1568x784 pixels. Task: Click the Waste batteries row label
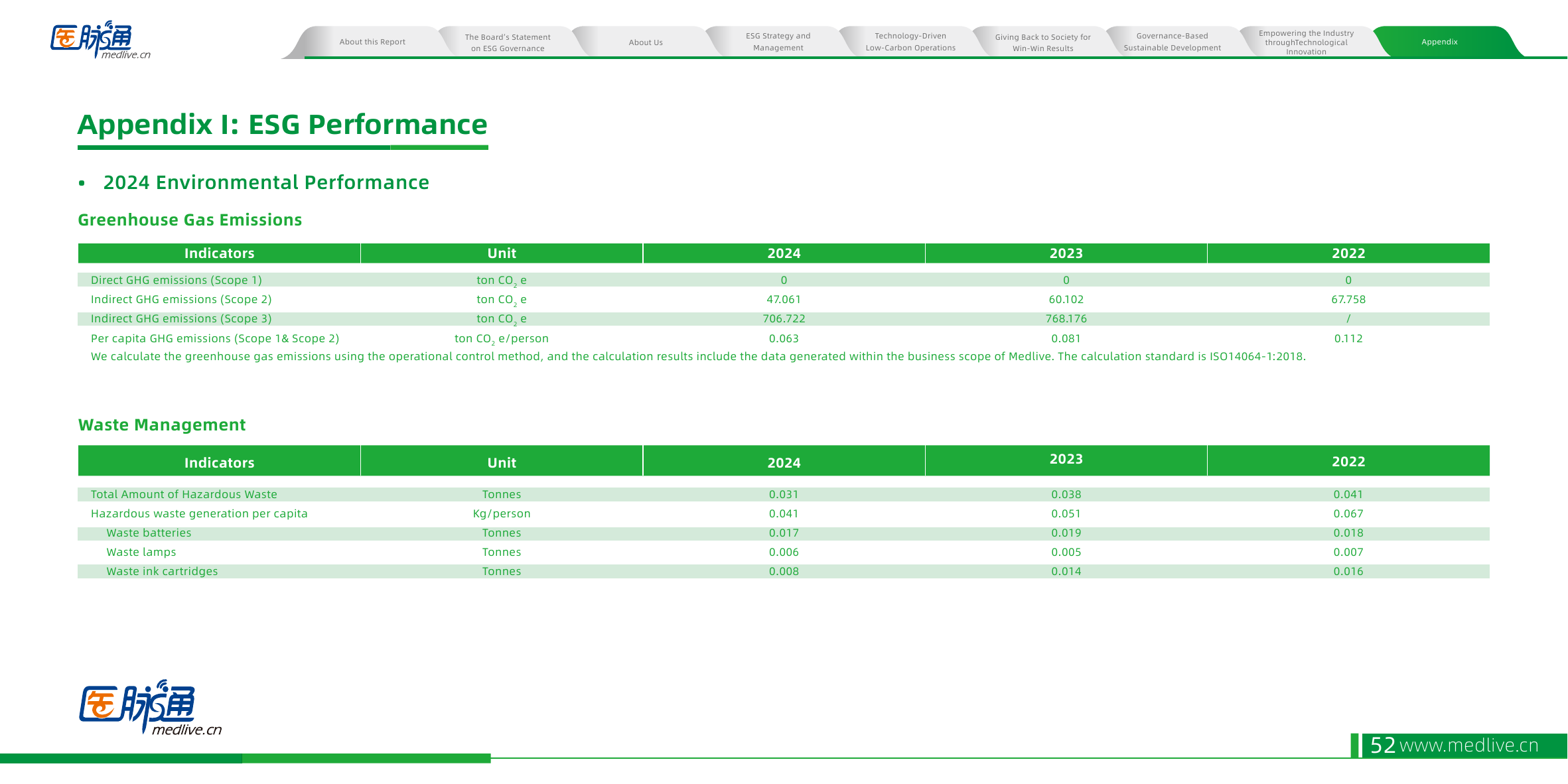click(x=149, y=533)
